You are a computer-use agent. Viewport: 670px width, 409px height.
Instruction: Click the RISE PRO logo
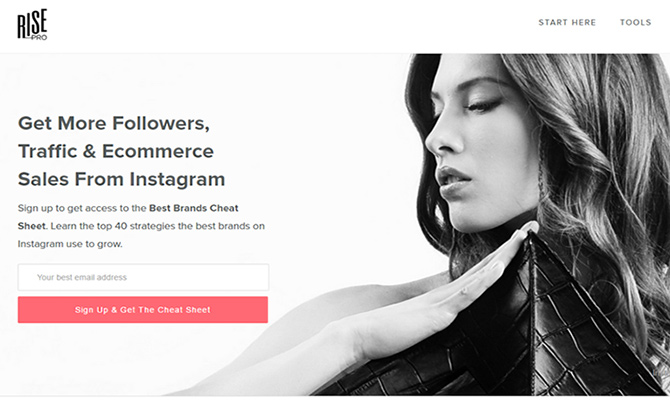pos(32,24)
